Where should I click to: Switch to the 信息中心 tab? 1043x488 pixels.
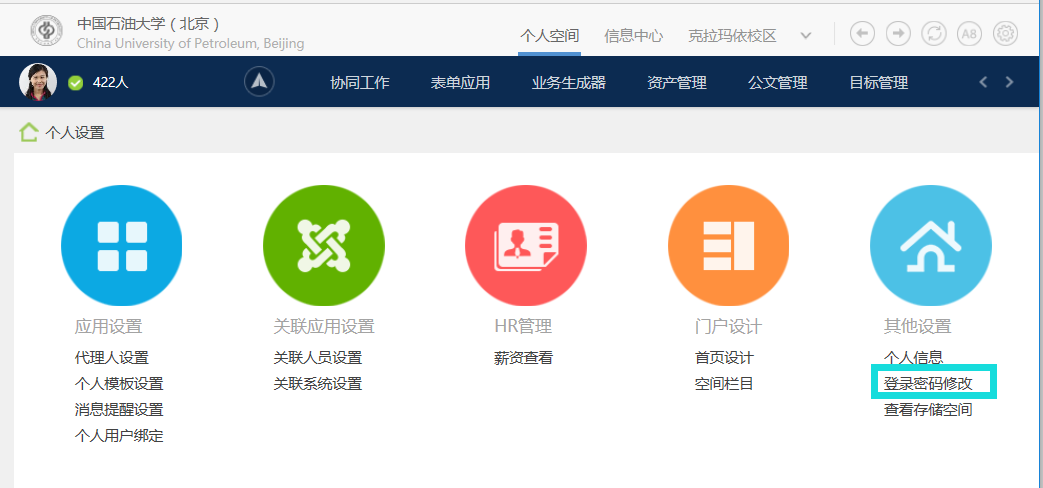[x=633, y=35]
